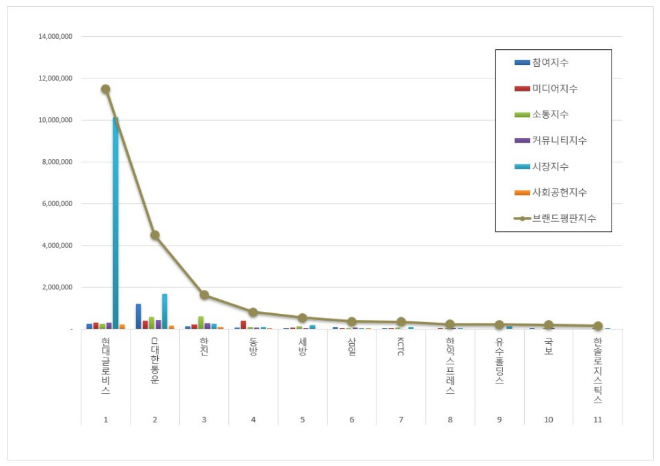Image resolution: width=660 pixels, height=466 pixels.
Task: Click the line data point above 한진
Action: [204, 295]
